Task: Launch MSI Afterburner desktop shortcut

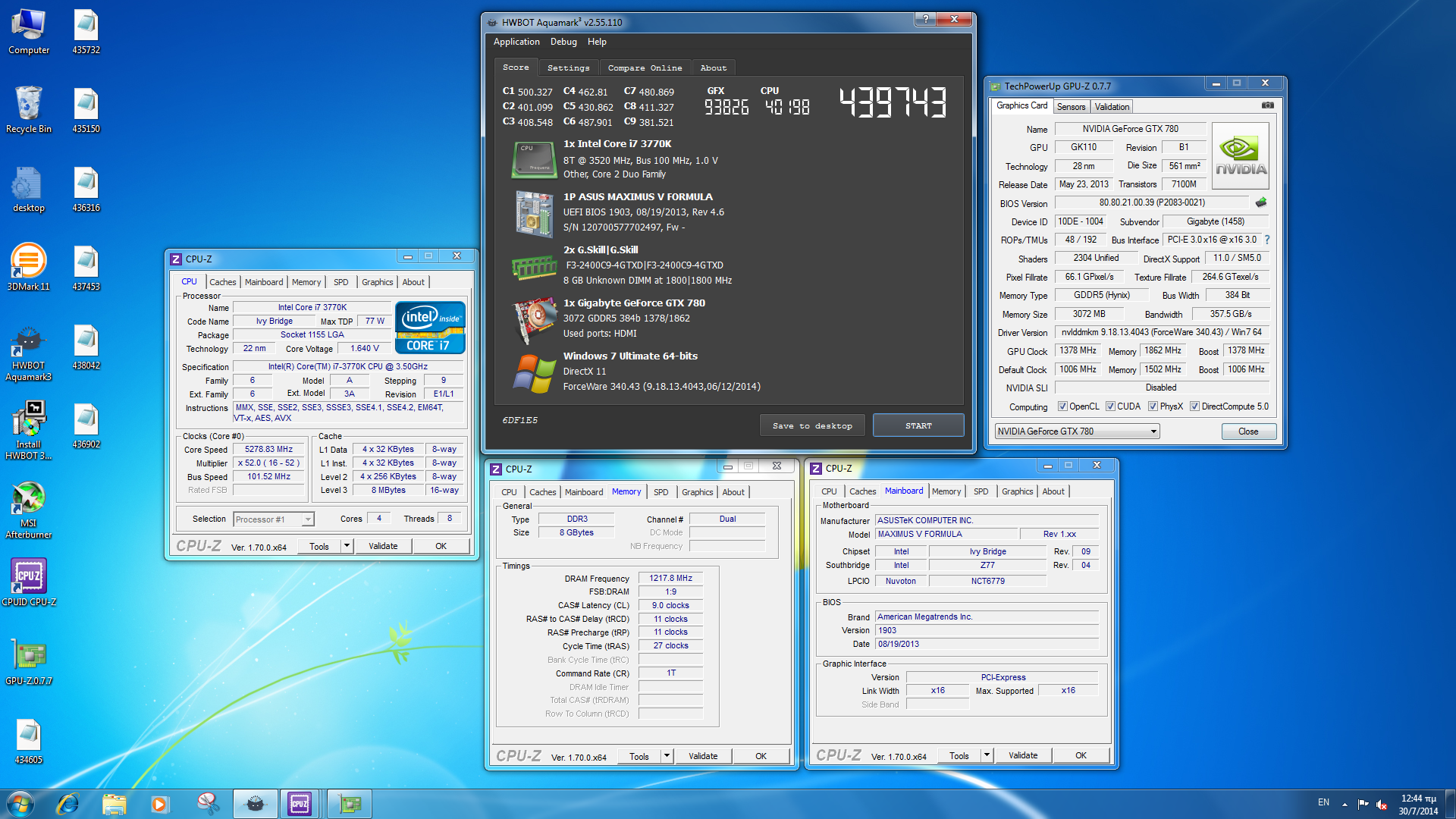Action: [x=29, y=510]
